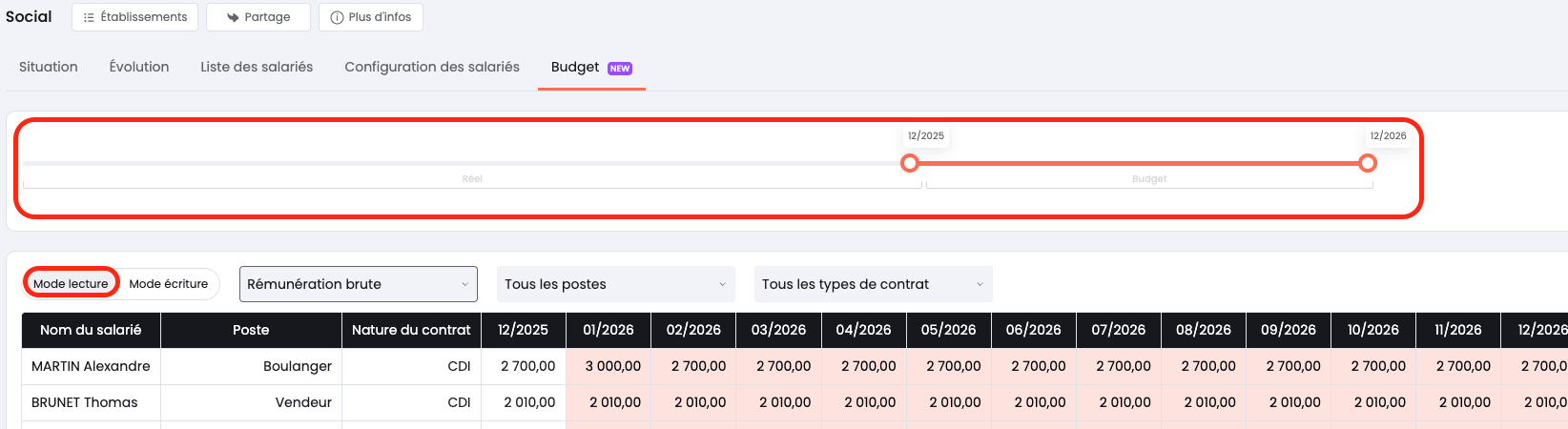Open the Partage button

[x=258, y=17]
